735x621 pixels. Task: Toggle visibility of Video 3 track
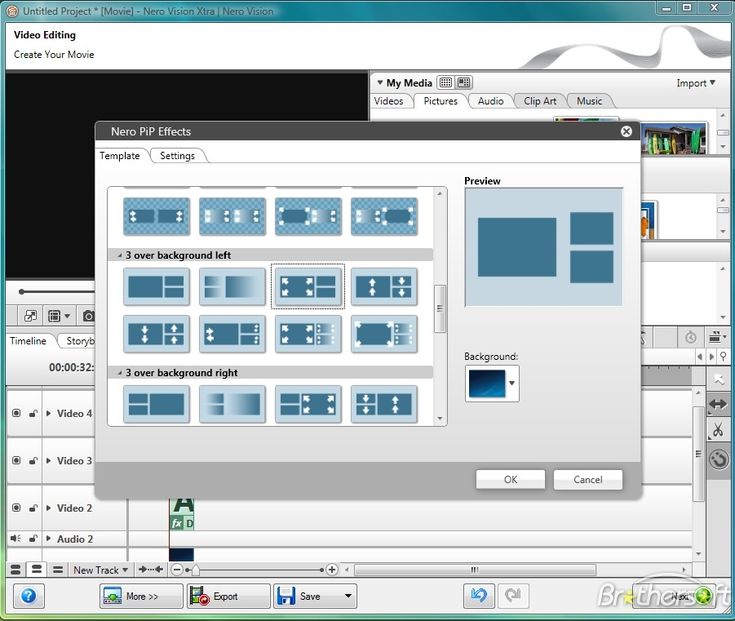click(x=16, y=460)
